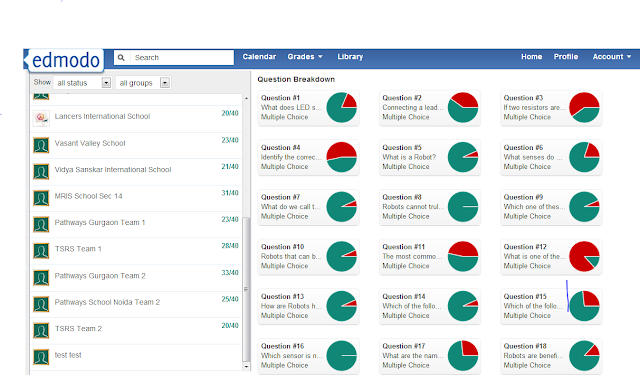Select Vasant Valley School name
640x375 pixels.
tap(90, 143)
